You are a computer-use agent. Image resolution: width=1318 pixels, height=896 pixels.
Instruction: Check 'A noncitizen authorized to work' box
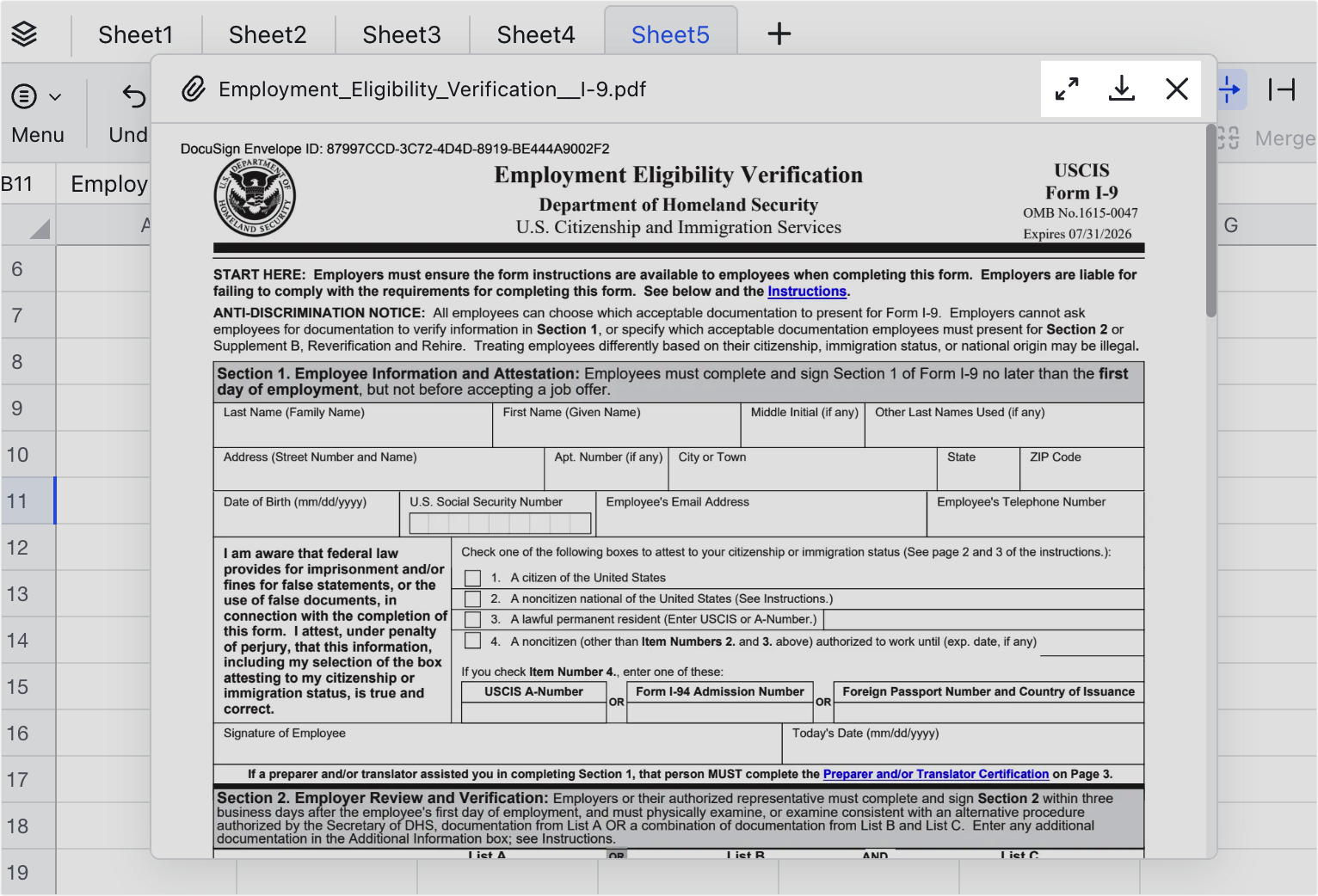point(472,640)
